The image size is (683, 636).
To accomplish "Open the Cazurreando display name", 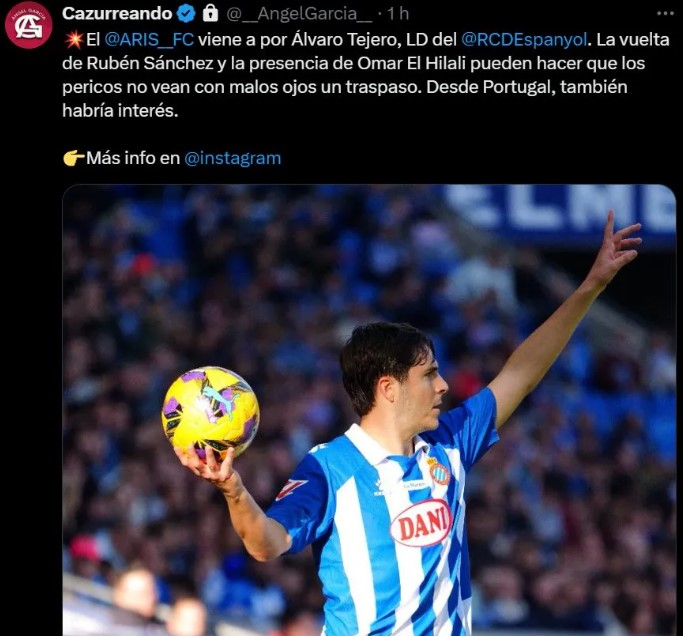I will 117,14.
